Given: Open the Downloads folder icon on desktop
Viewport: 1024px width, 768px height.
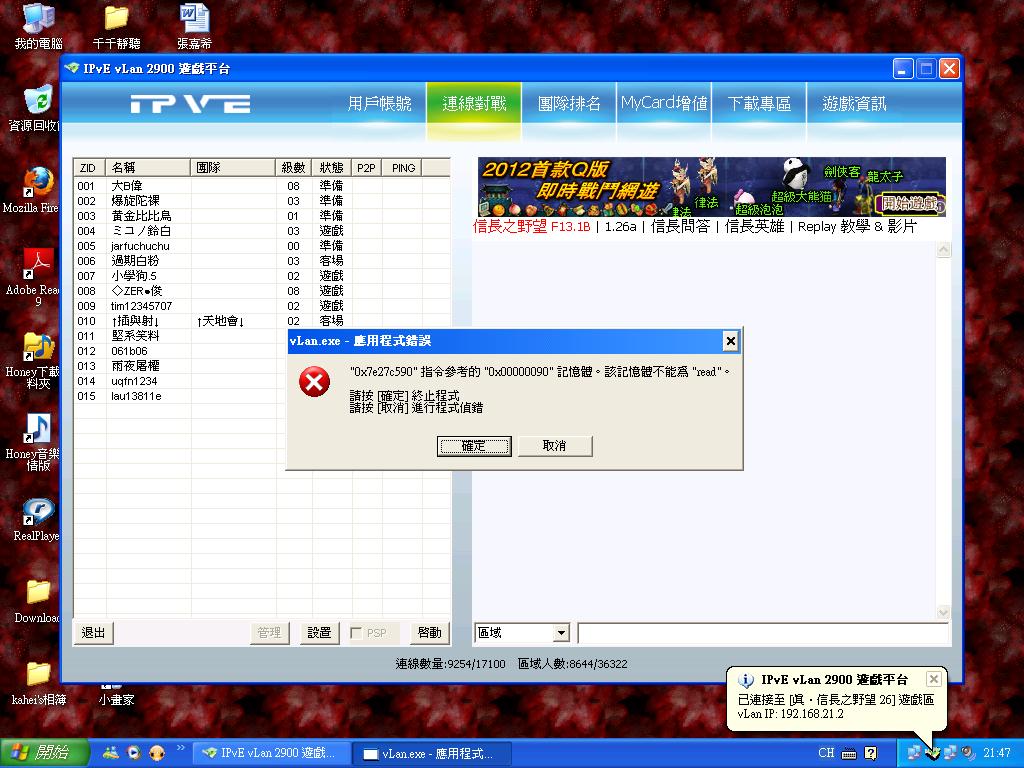Looking at the screenshot, I should point(38,601).
